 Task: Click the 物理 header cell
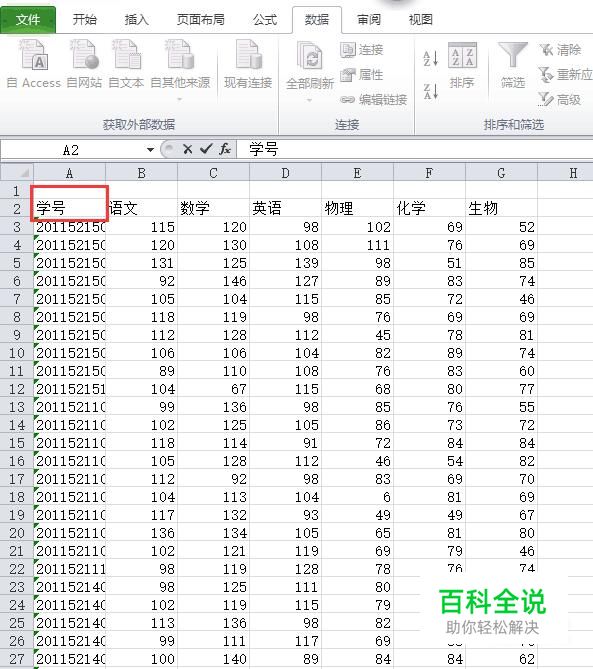[358, 209]
